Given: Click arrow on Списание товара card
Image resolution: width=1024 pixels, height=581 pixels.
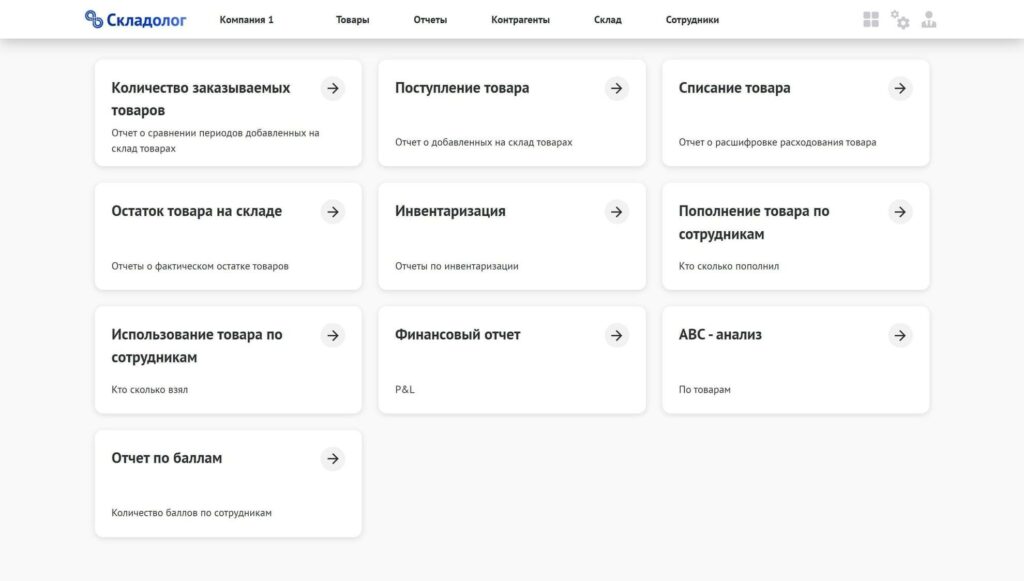Looking at the screenshot, I should pyautogui.click(x=900, y=88).
